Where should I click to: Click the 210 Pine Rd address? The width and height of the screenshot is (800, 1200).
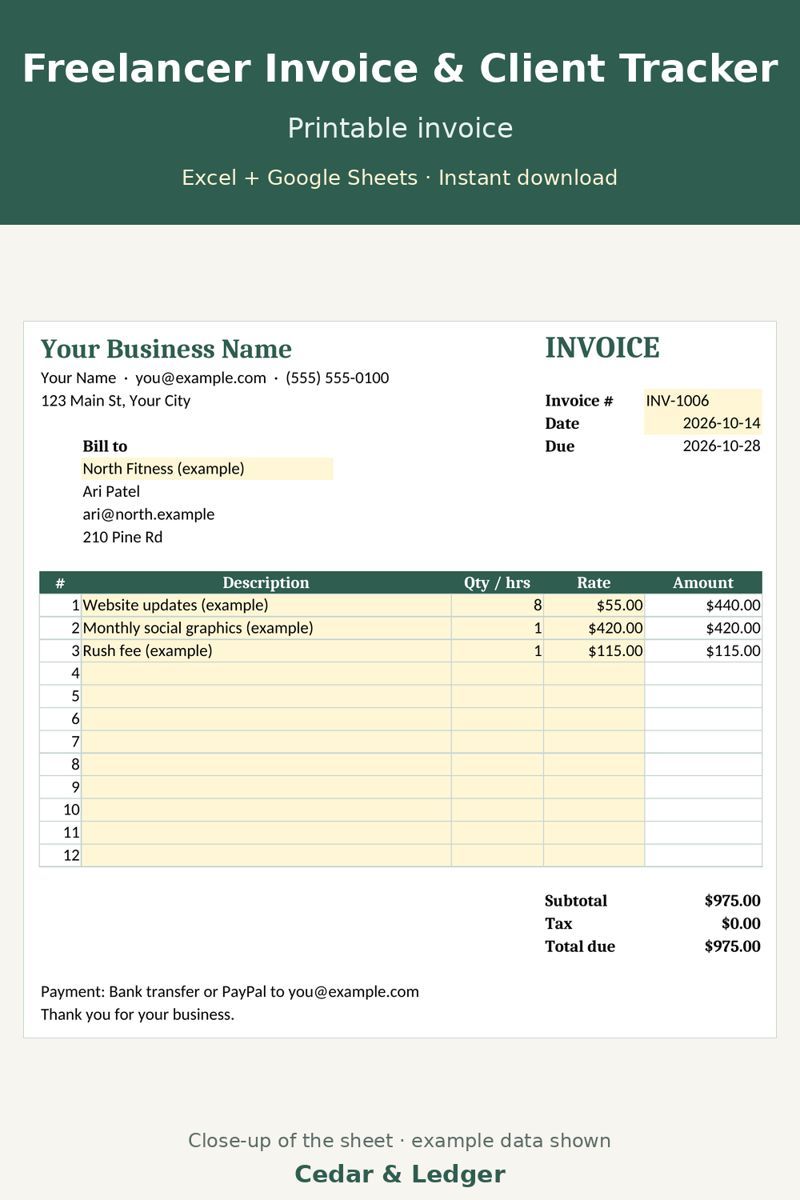click(x=122, y=537)
